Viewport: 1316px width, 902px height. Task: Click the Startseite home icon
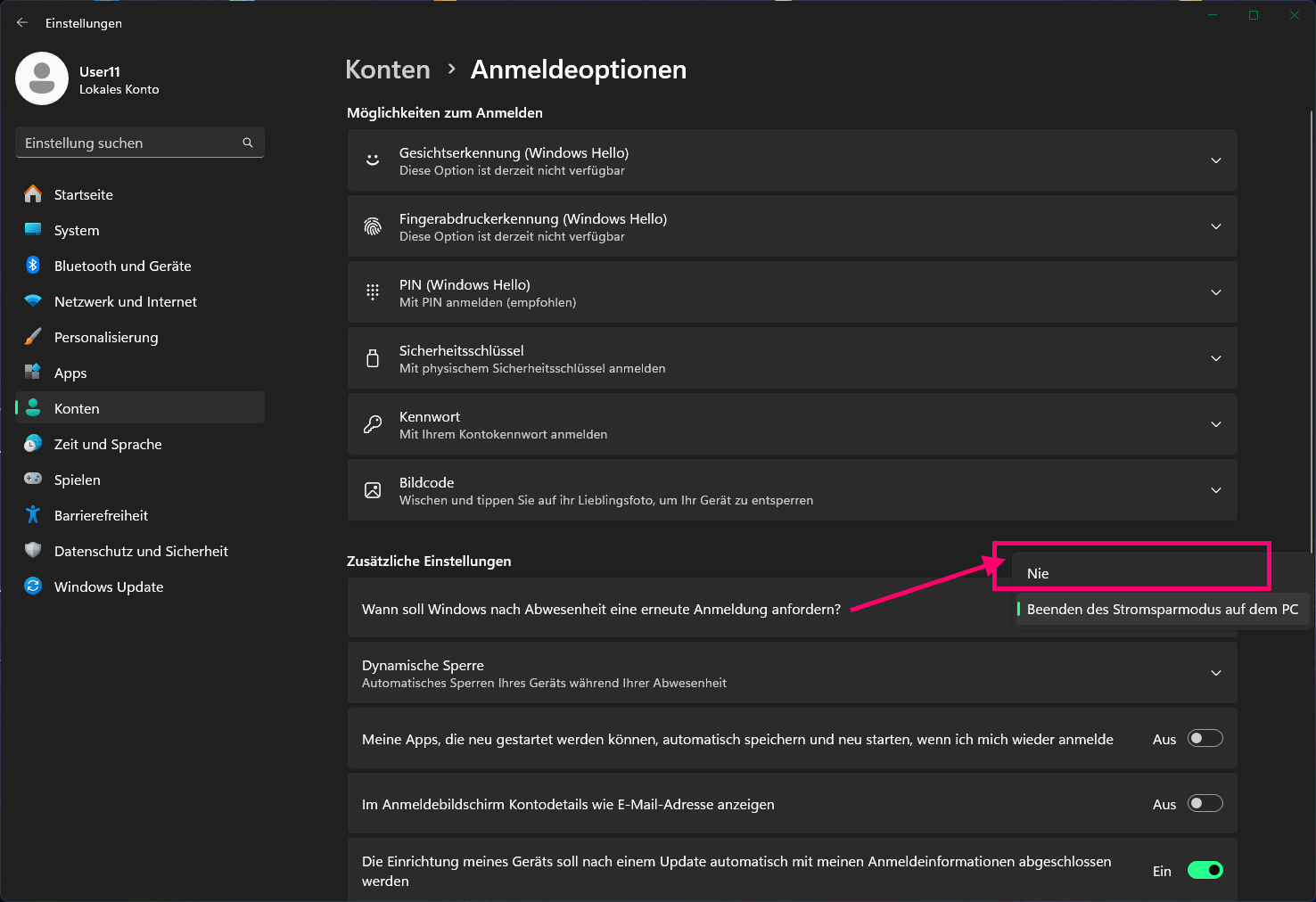tap(33, 193)
